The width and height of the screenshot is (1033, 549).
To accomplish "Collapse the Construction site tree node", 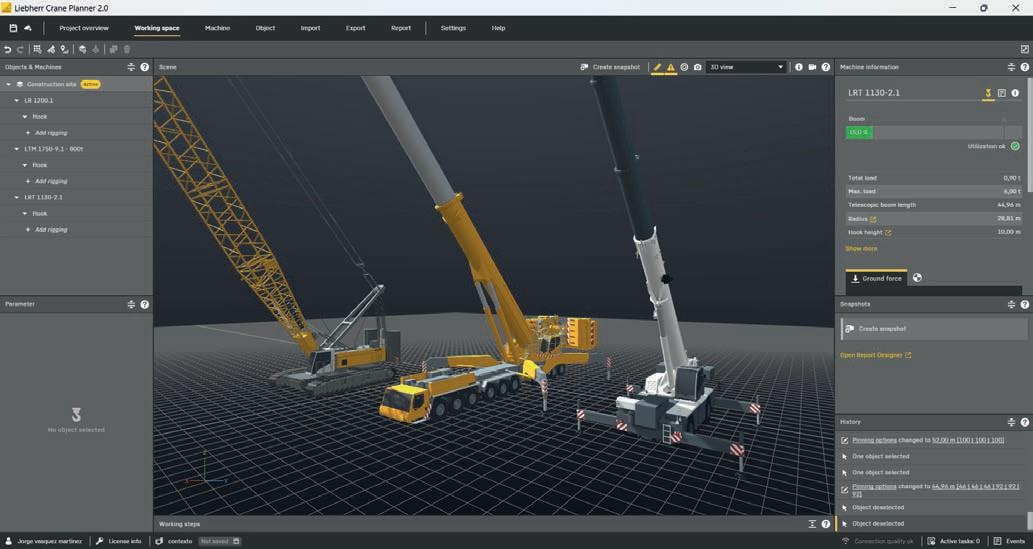I will click(x=9, y=84).
